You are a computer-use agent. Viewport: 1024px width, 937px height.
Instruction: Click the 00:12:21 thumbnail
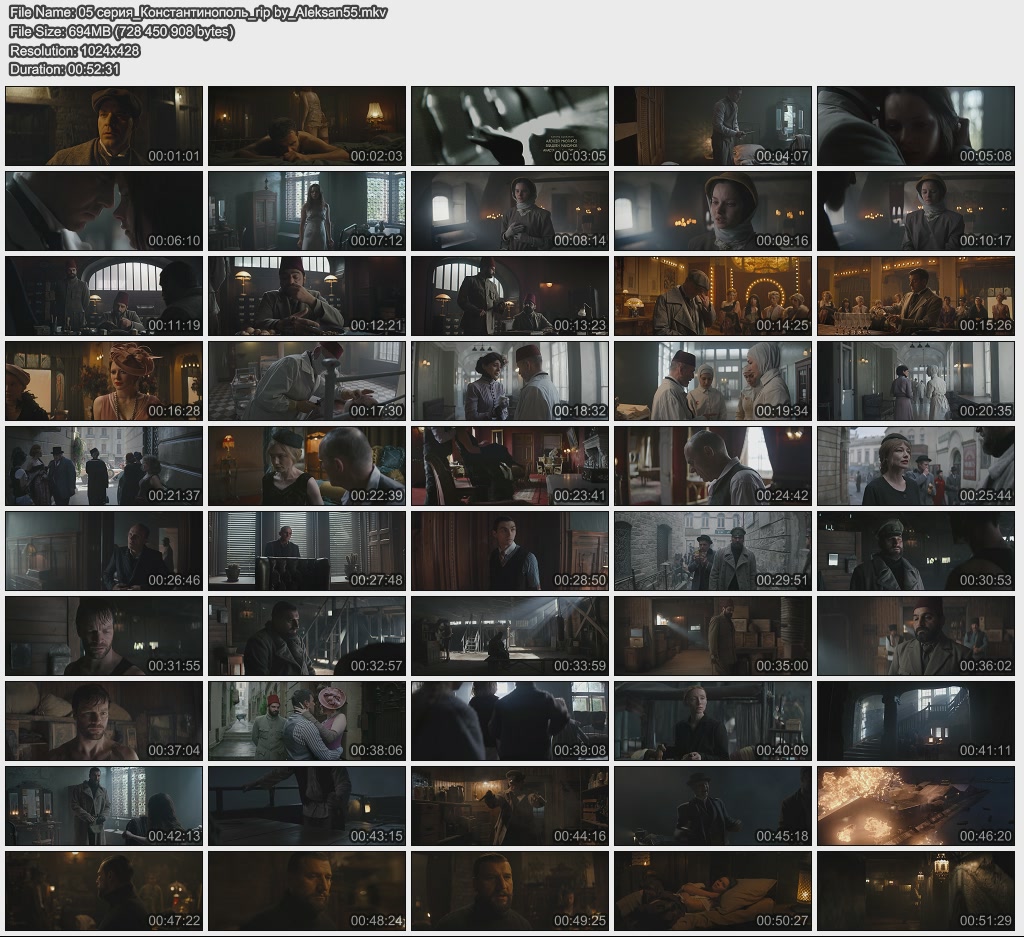307,296
